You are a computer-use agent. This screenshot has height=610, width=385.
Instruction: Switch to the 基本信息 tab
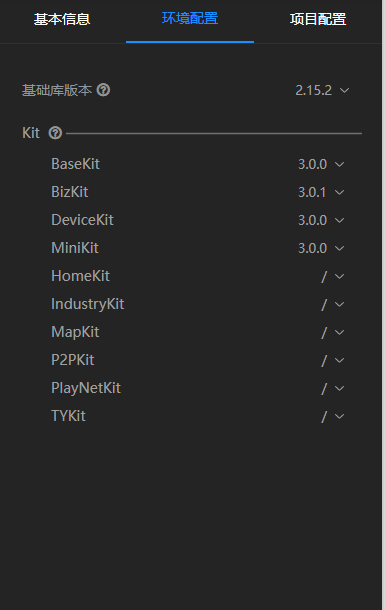pos(62,19)
